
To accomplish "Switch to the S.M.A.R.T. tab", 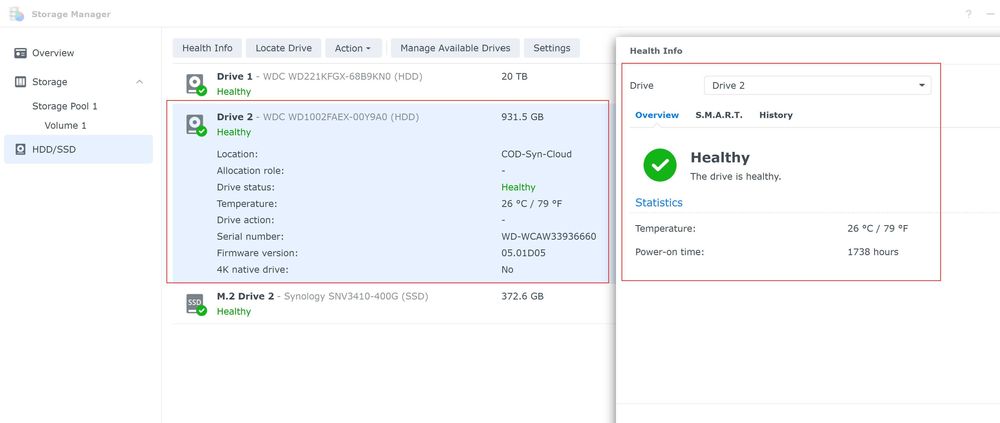I will 719,115.
